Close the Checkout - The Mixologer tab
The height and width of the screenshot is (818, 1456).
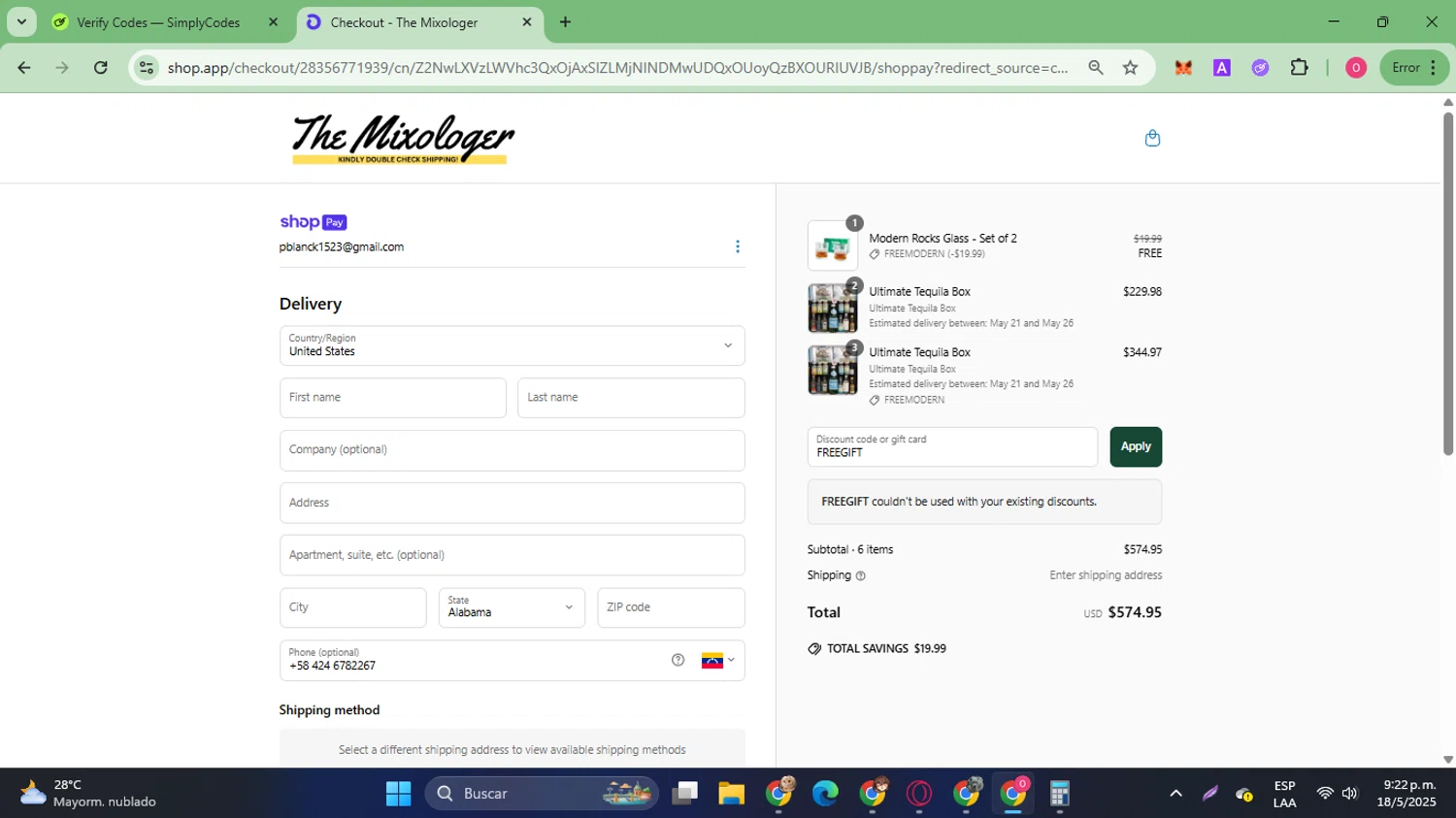[x=527, y=22]
